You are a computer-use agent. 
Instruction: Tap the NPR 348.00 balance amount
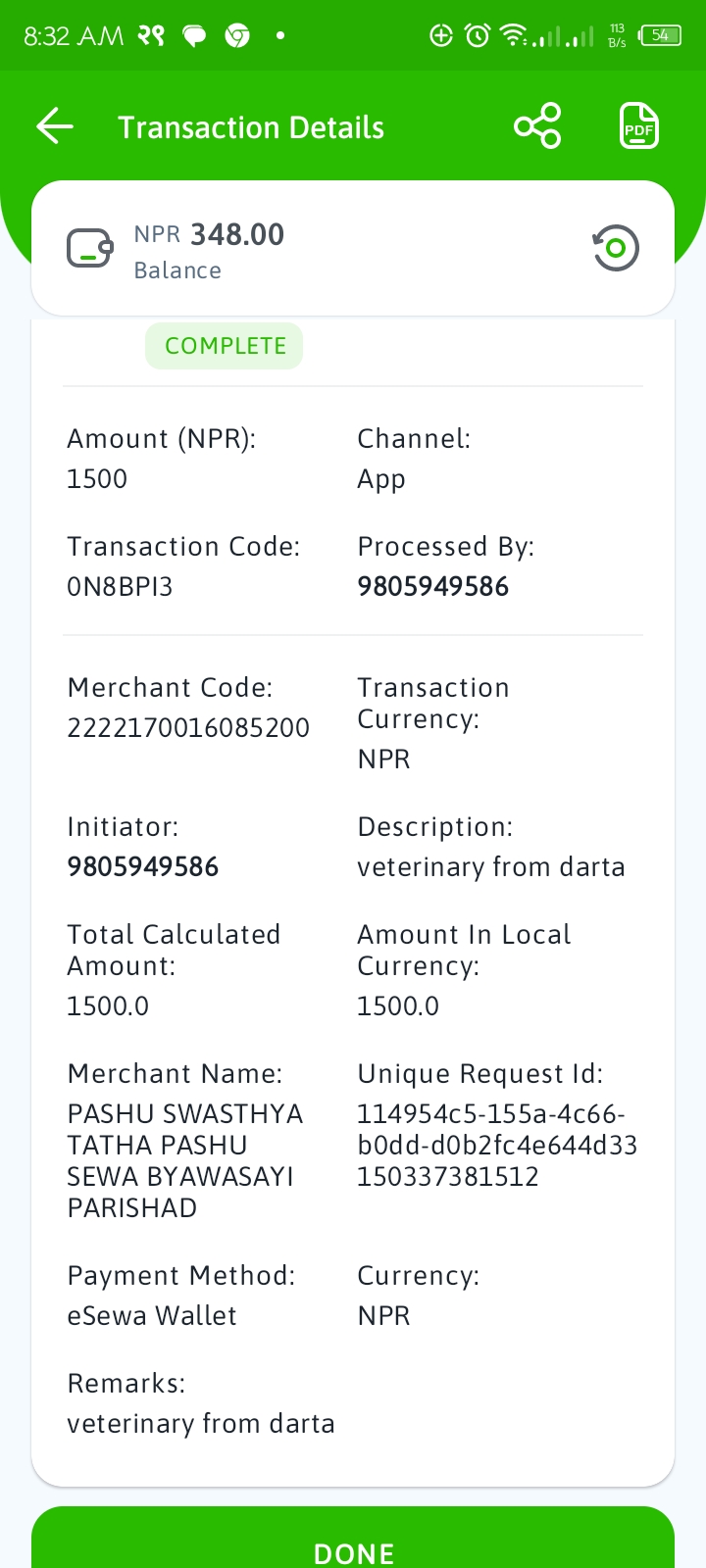click(209, 234)
